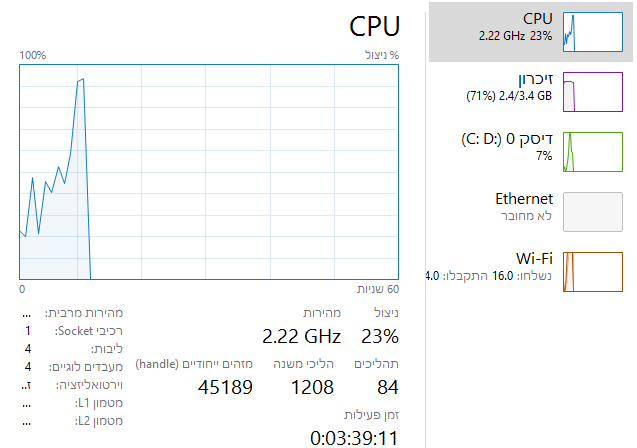637x448 pixels.
Task: Click the 2.22 GHz speed value
Action: coord(301,336)
